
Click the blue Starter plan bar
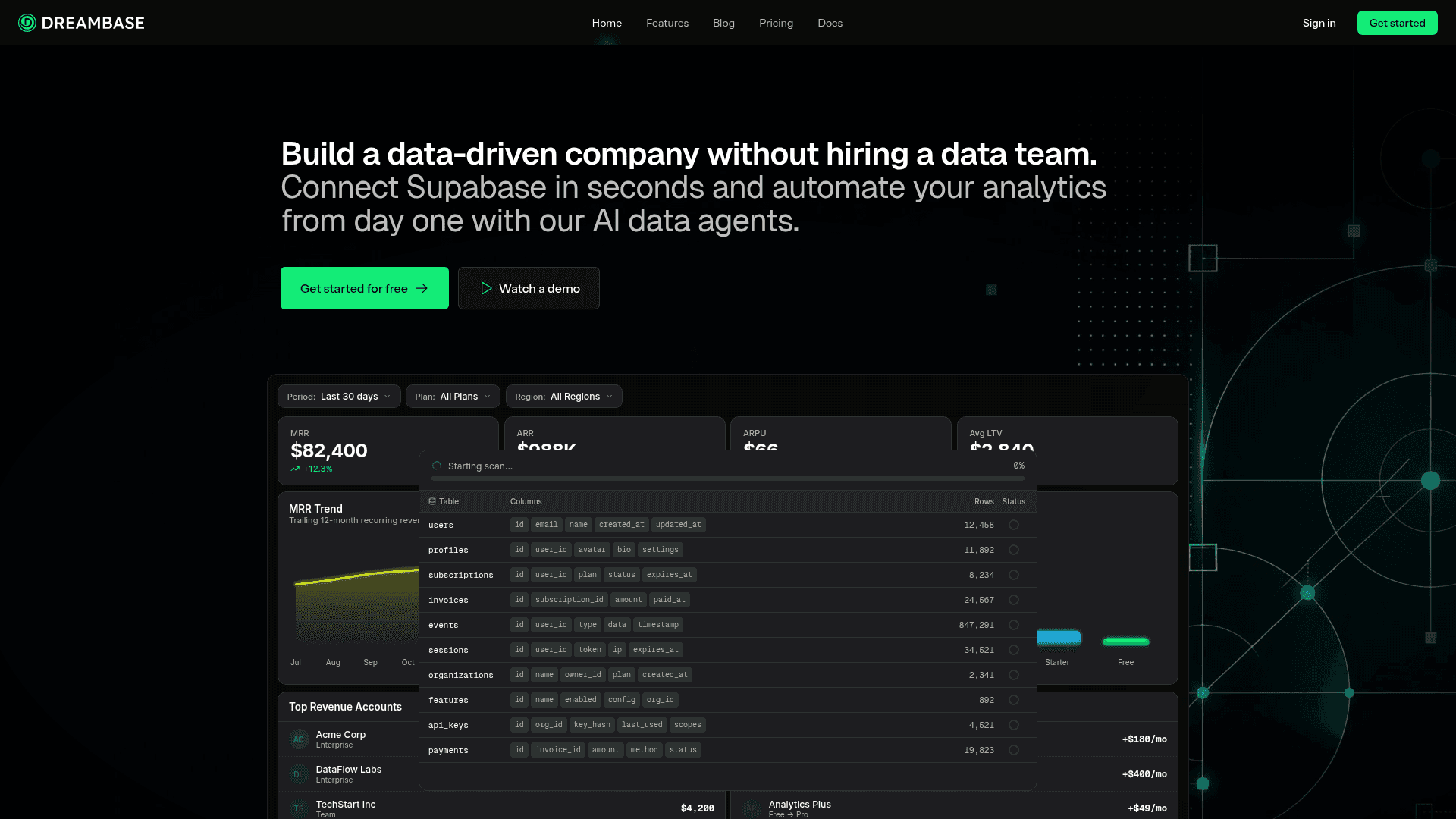point(1058,637)
